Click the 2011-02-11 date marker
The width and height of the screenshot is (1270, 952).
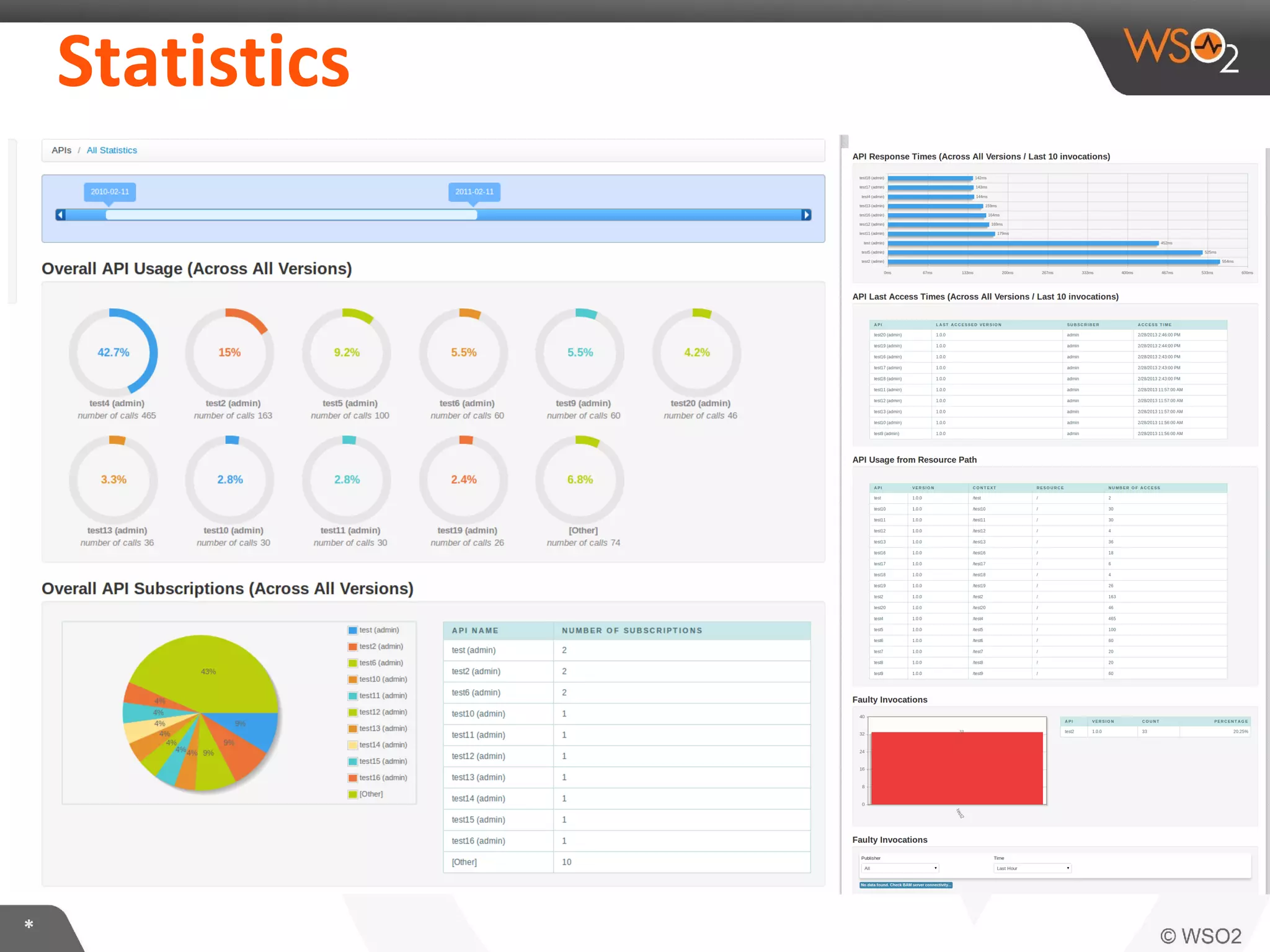click(x=474, y=192)
